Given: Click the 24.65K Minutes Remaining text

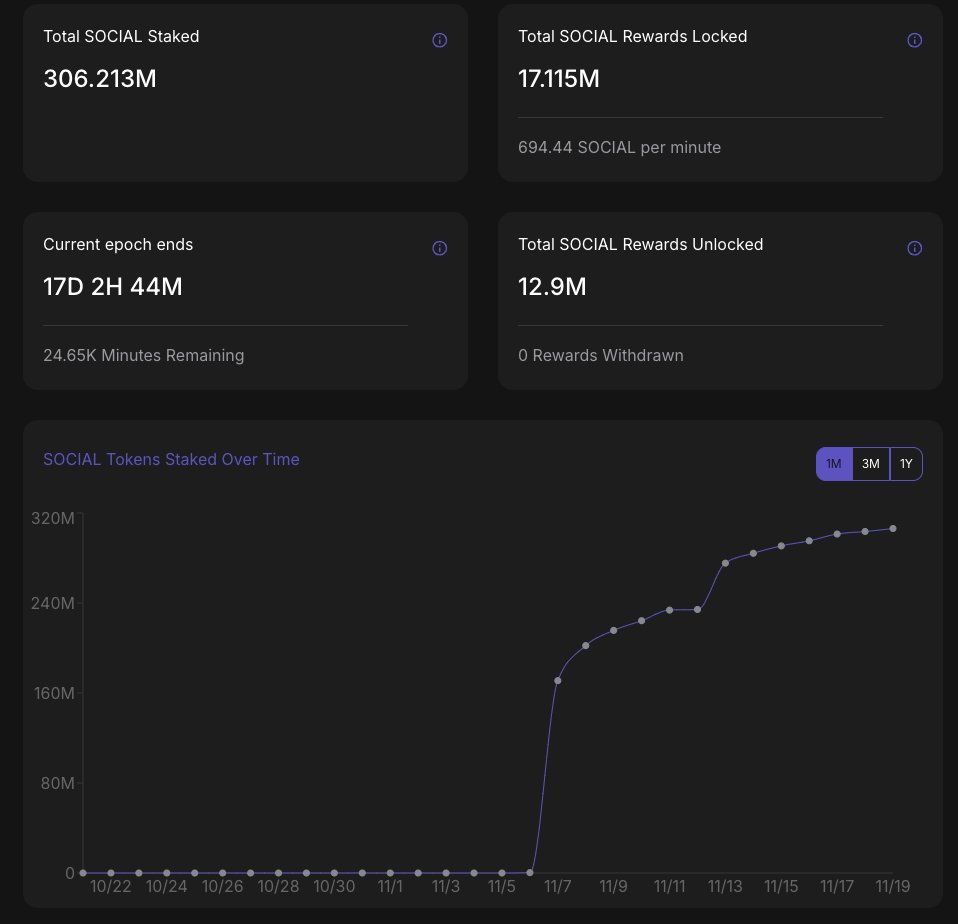Looking at the screenshot, I should click(x=143, y=355).
